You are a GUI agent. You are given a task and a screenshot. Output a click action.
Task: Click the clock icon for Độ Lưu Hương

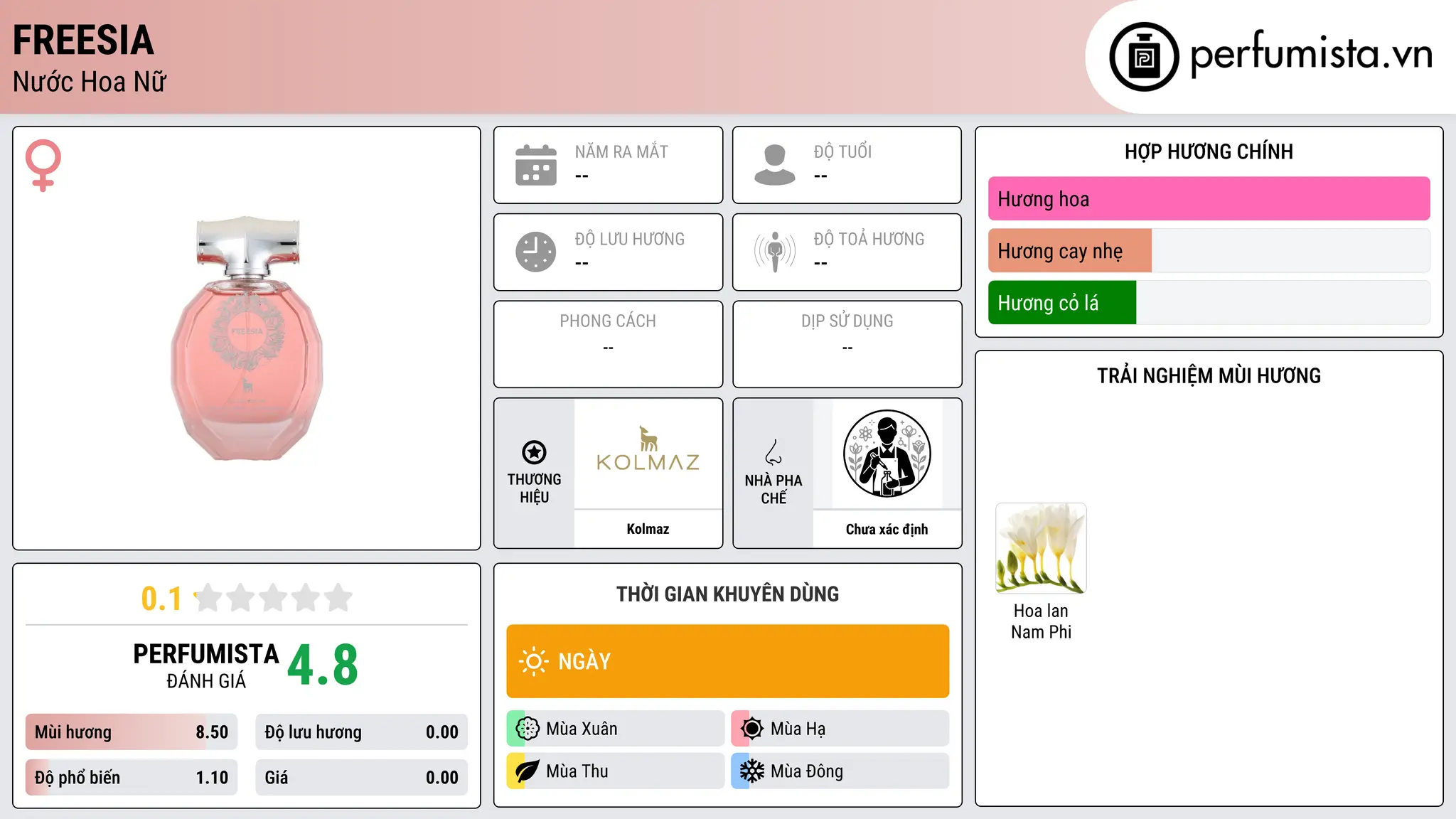pos(536,252)
